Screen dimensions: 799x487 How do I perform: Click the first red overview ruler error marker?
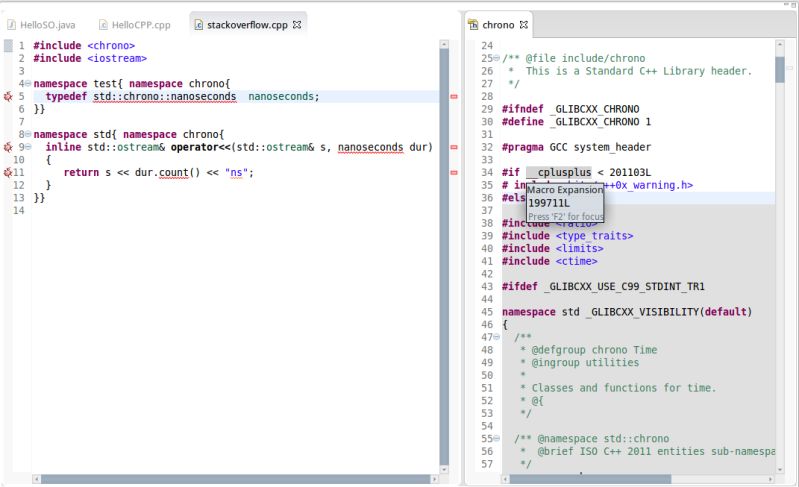pos(454,96)
